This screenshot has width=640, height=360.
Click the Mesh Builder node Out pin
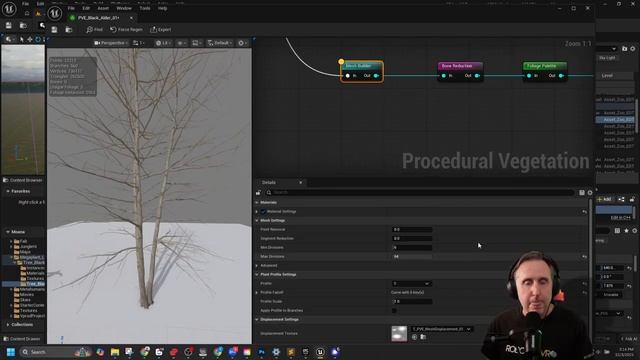click(376, 76)
